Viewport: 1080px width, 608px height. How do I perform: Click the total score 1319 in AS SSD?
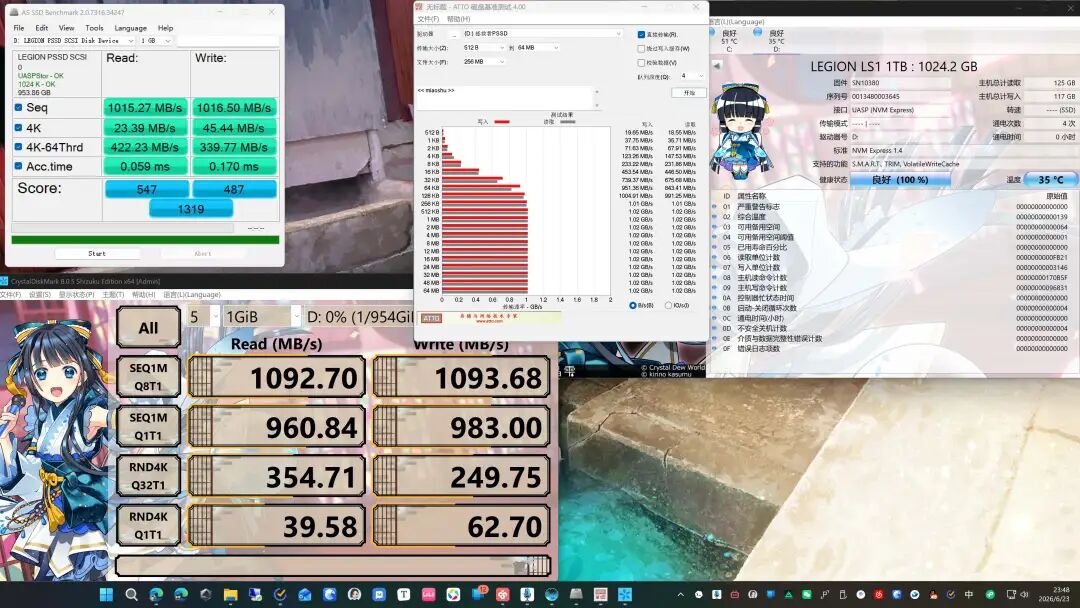[191, 209]
